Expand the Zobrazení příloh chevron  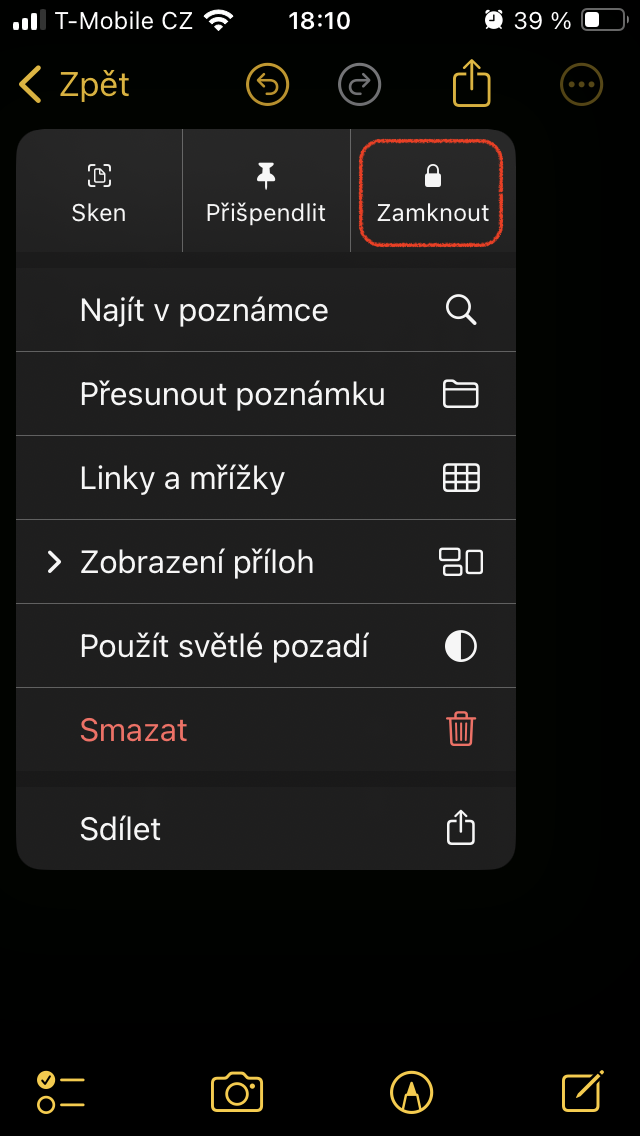(x=54, y=562)
